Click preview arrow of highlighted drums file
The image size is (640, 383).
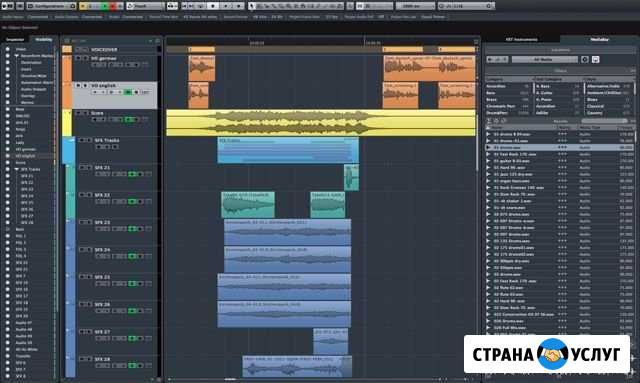click(488, 147)
